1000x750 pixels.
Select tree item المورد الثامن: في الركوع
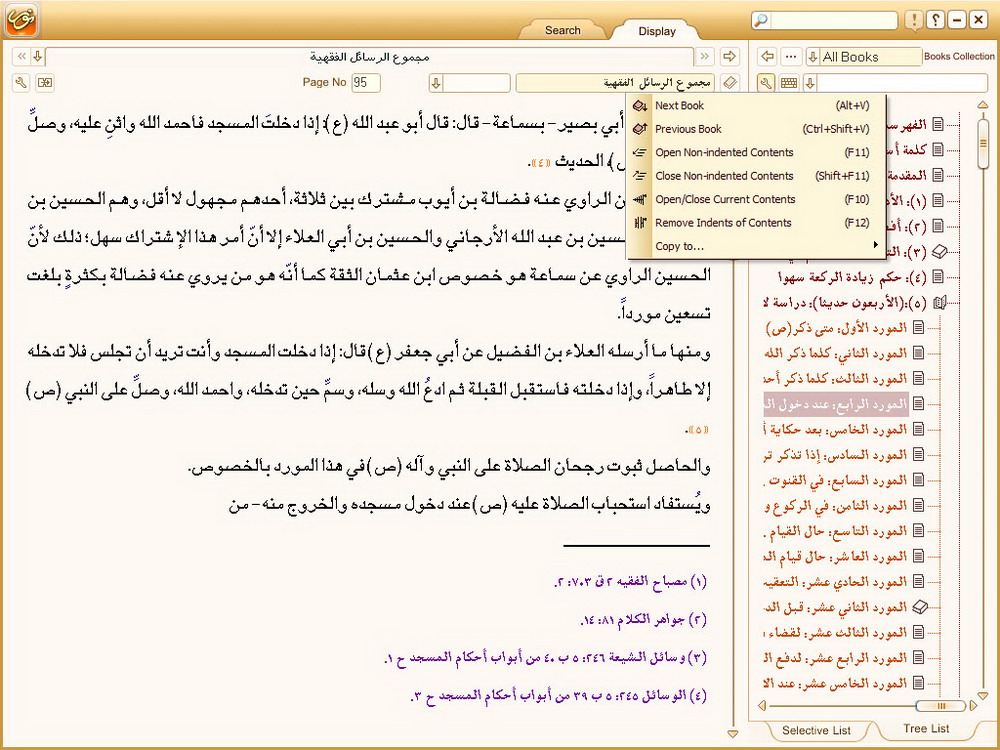pos(835,506)
